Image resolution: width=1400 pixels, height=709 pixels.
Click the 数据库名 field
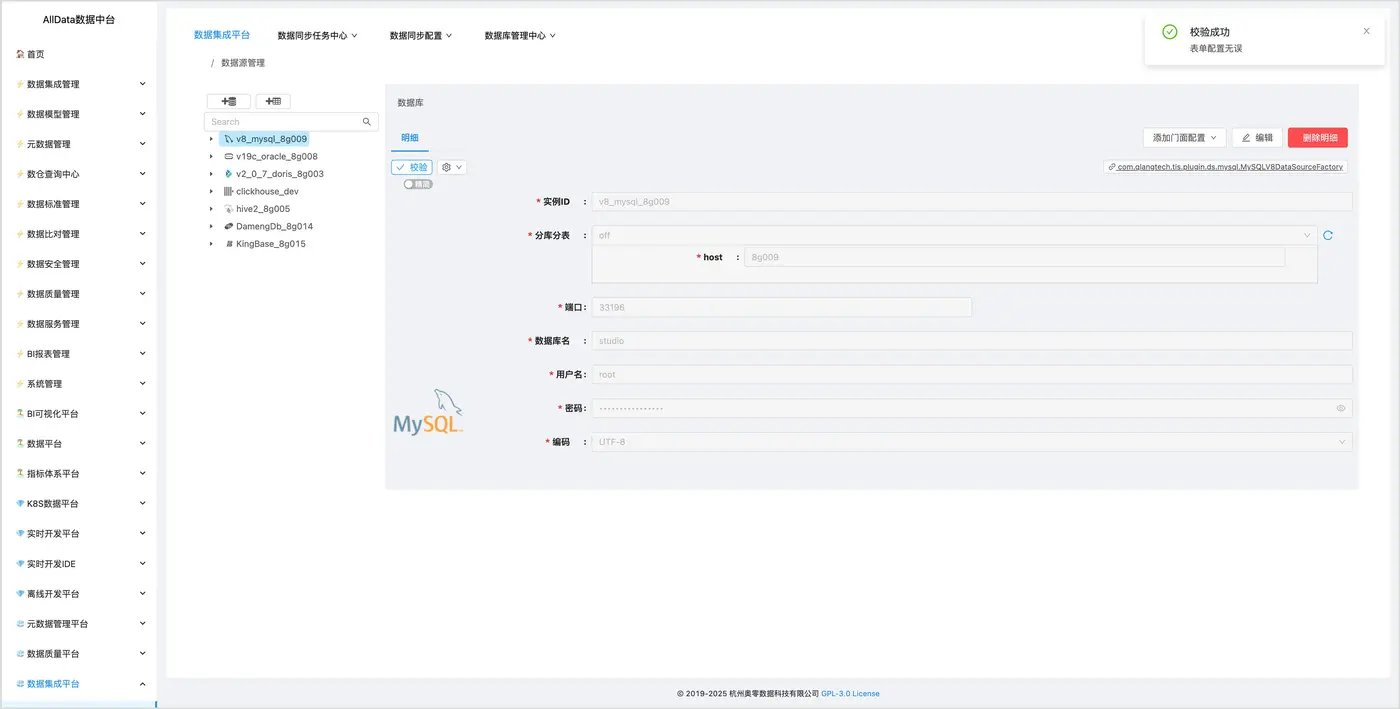[x=972, y=341]
